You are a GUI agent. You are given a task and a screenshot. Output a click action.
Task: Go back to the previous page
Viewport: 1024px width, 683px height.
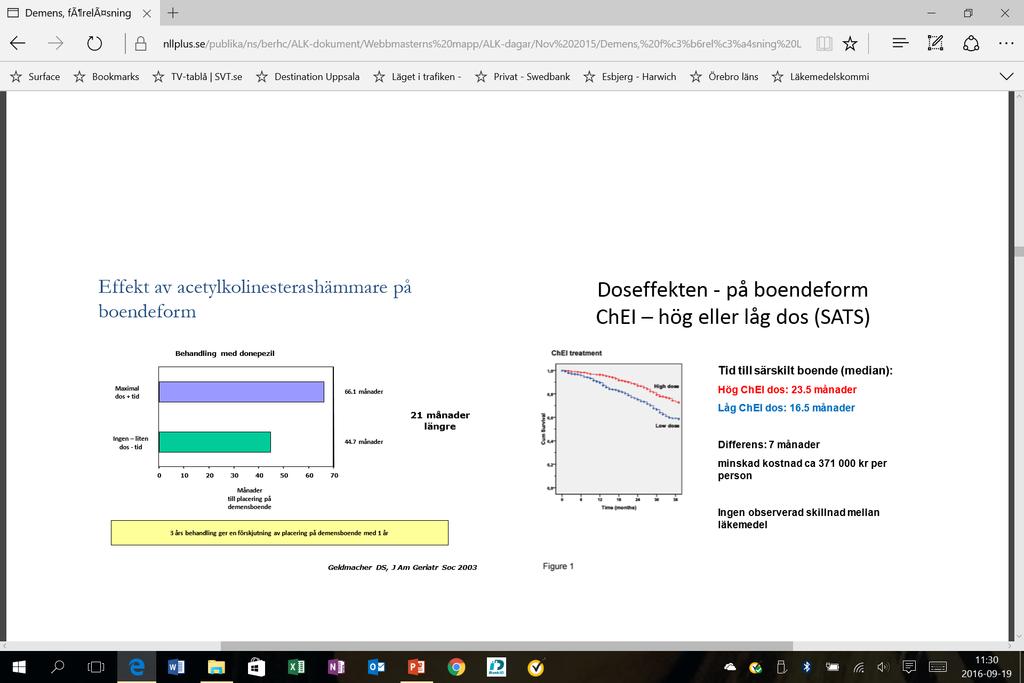[18, 44]
